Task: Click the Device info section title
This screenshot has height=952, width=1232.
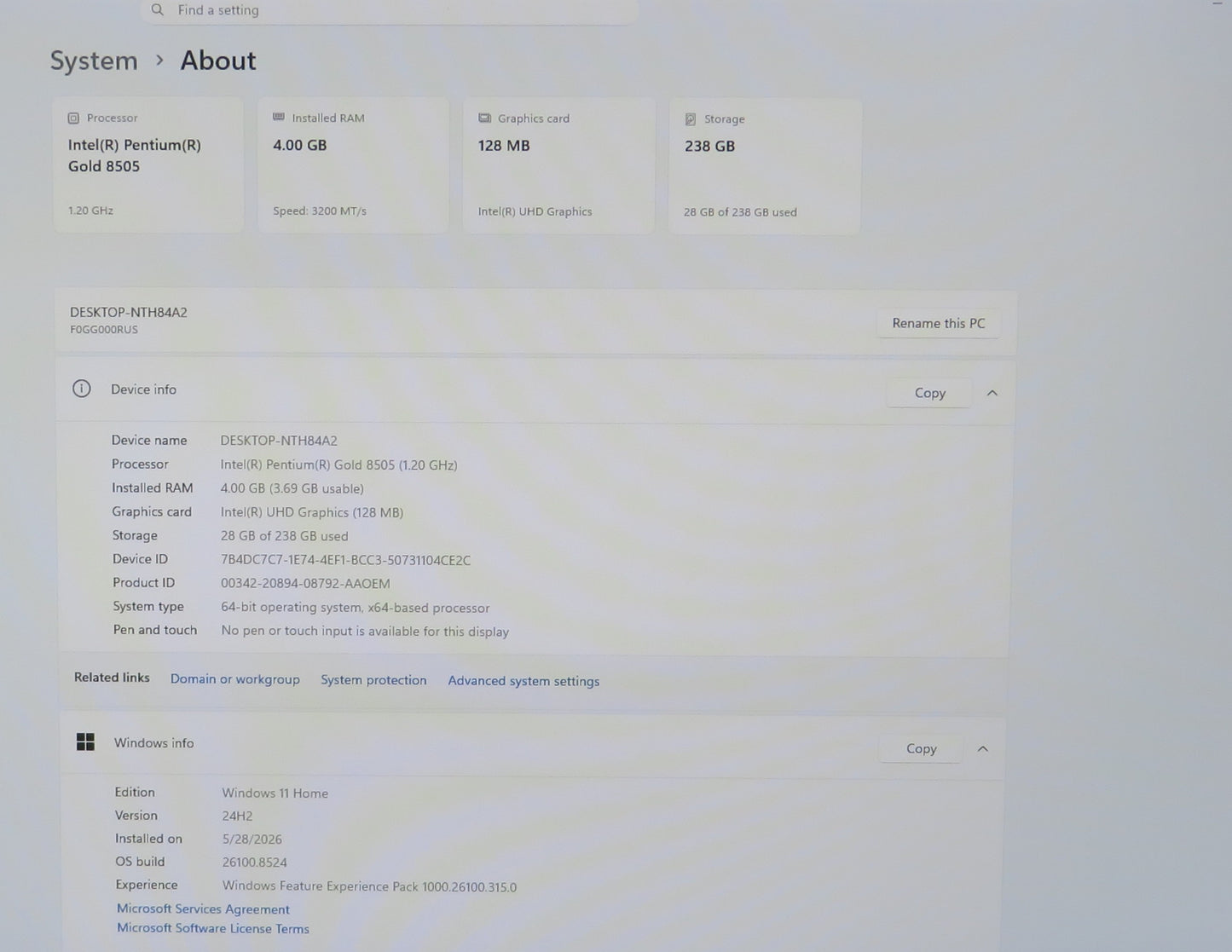Action: [144, 389]
